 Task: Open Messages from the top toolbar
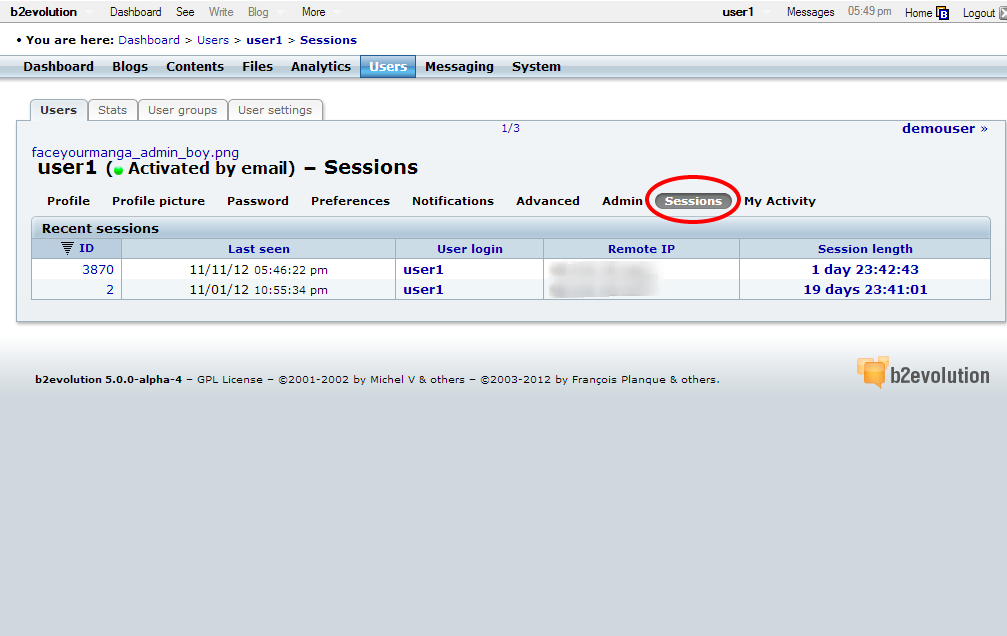[x=810, y=12]
